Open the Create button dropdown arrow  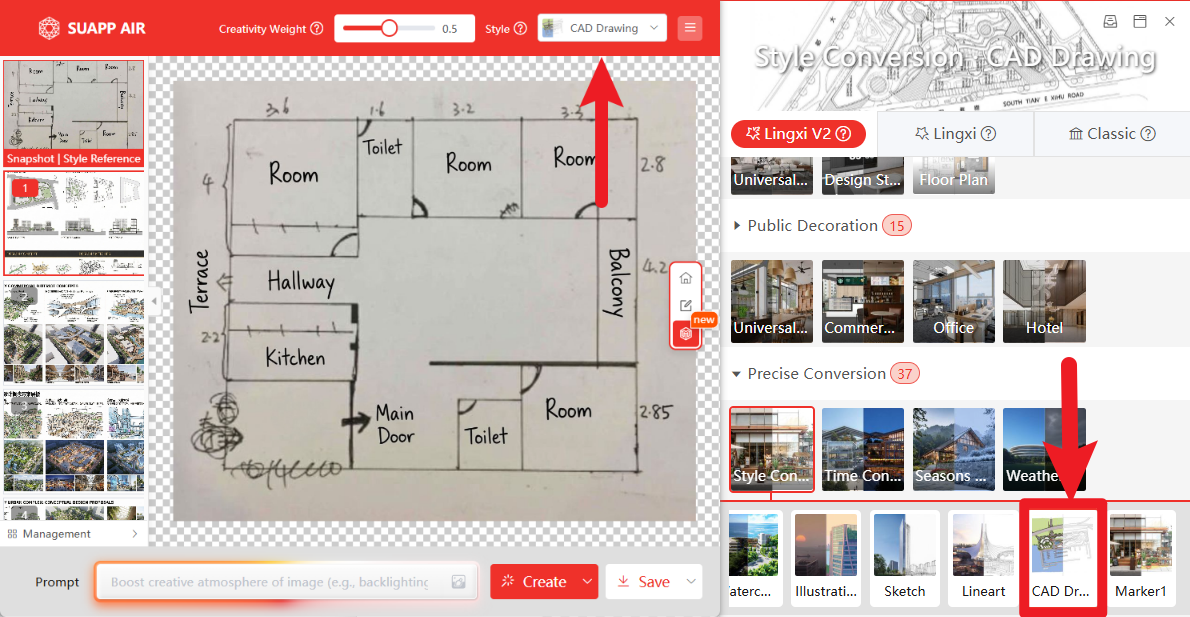point(588,582)
